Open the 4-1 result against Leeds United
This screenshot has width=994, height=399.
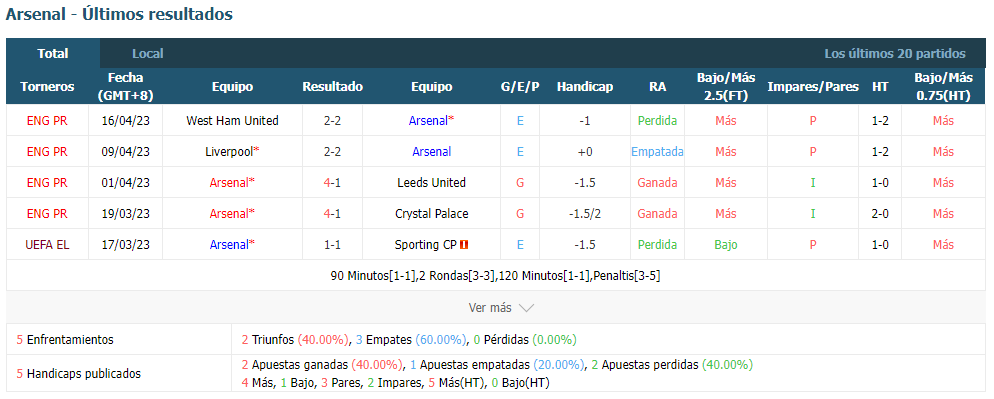(332, 183)
